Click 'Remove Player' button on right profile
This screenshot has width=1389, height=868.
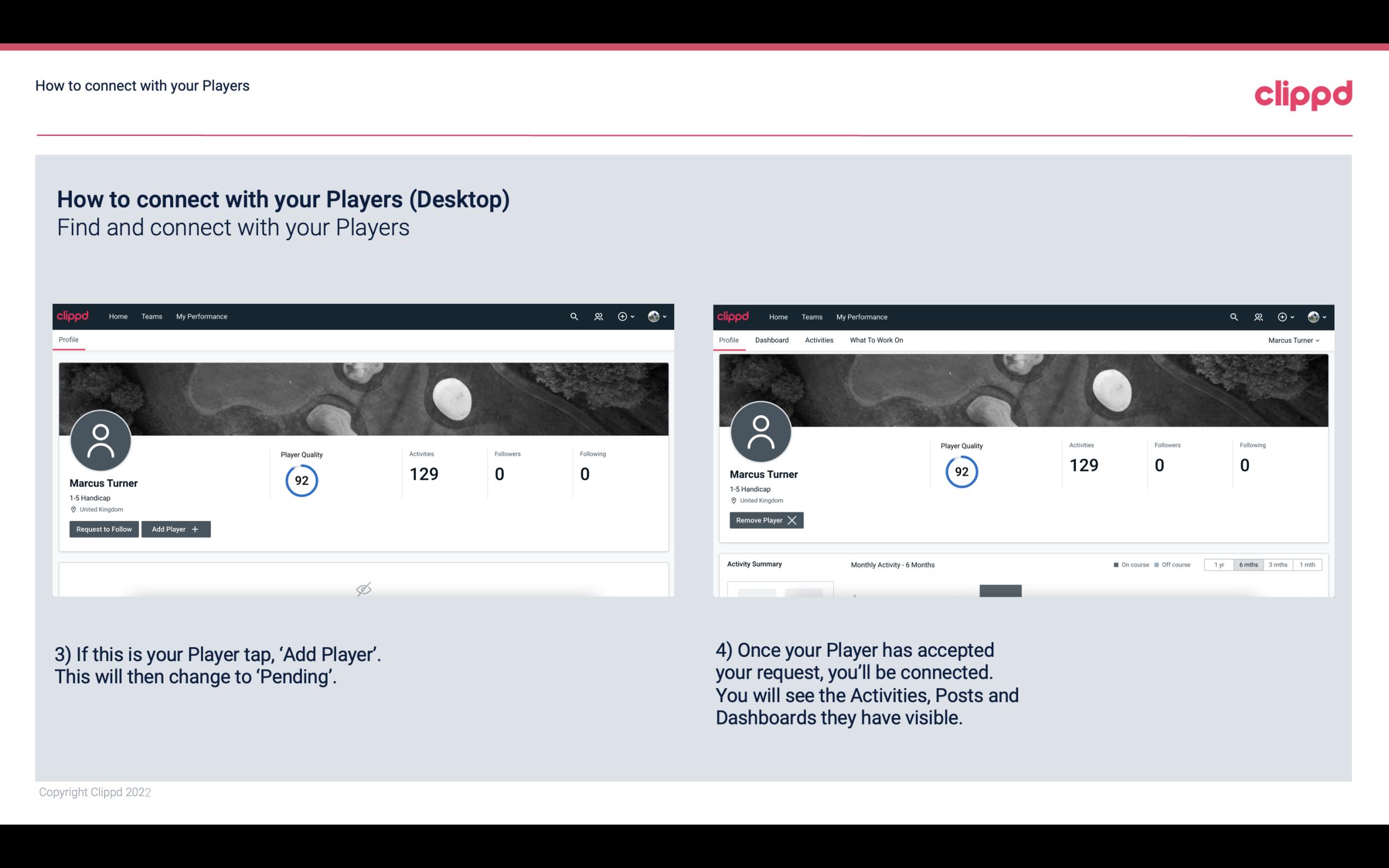pyautogui.click(x=764, y=520)
